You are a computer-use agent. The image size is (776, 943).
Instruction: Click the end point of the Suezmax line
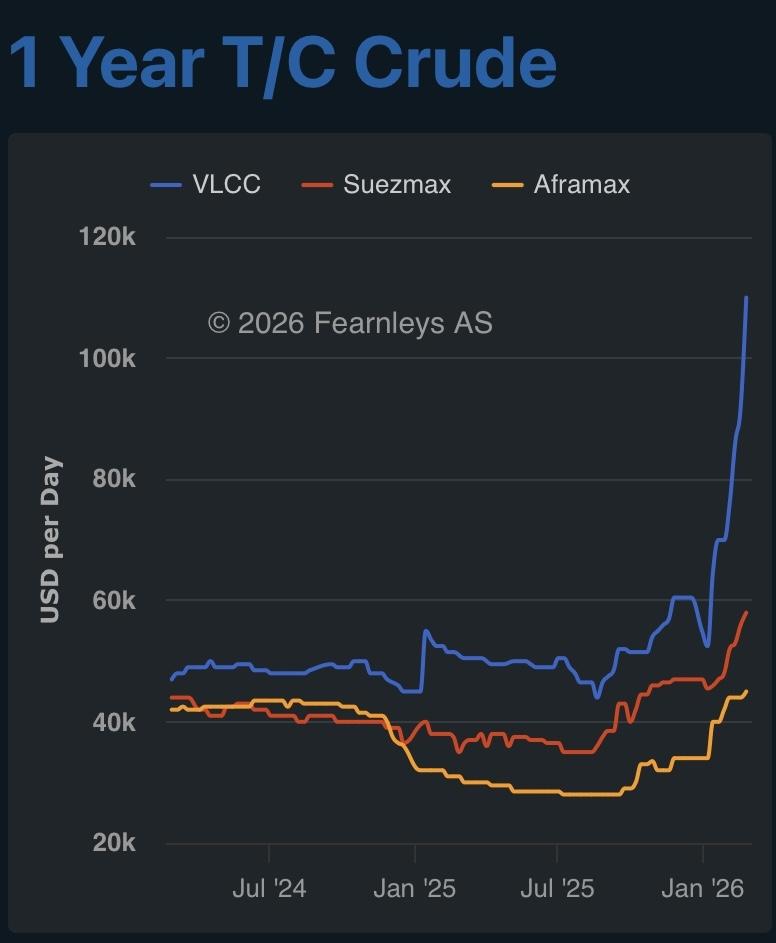[746, 612]
